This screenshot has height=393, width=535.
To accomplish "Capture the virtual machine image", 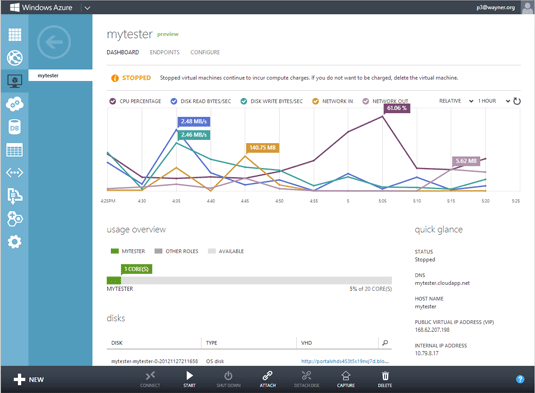I will pos(346,379).
